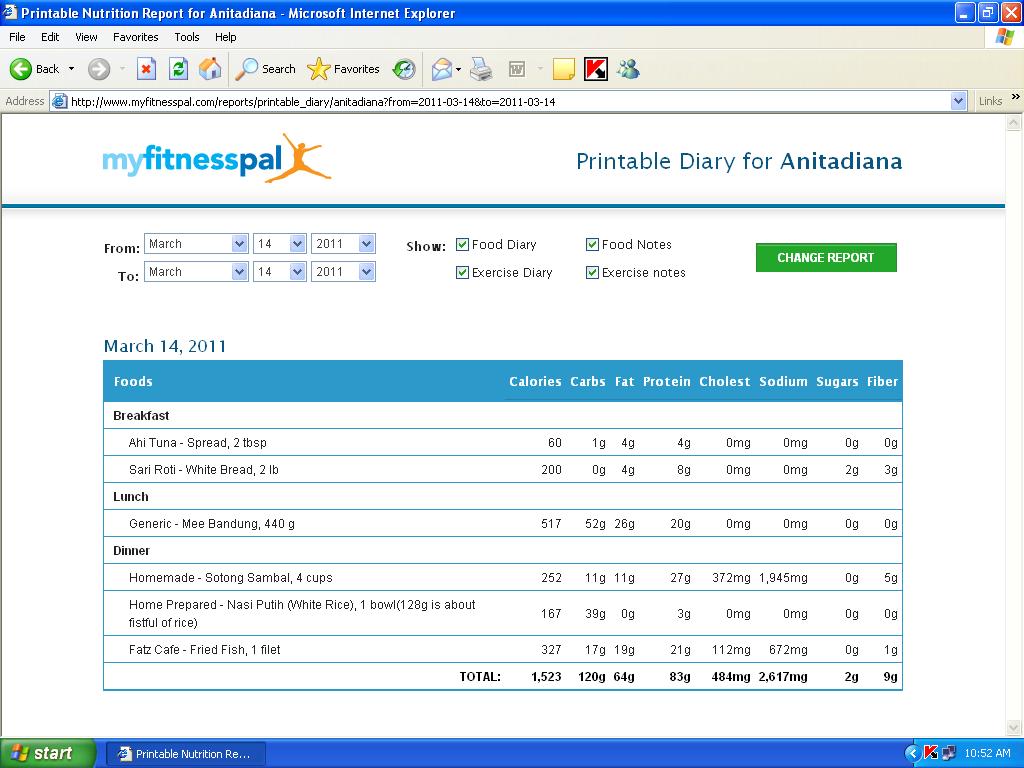Click total calories value 1,523
1024x768 pixels.
pyautogui.click(x=546, y=677)
